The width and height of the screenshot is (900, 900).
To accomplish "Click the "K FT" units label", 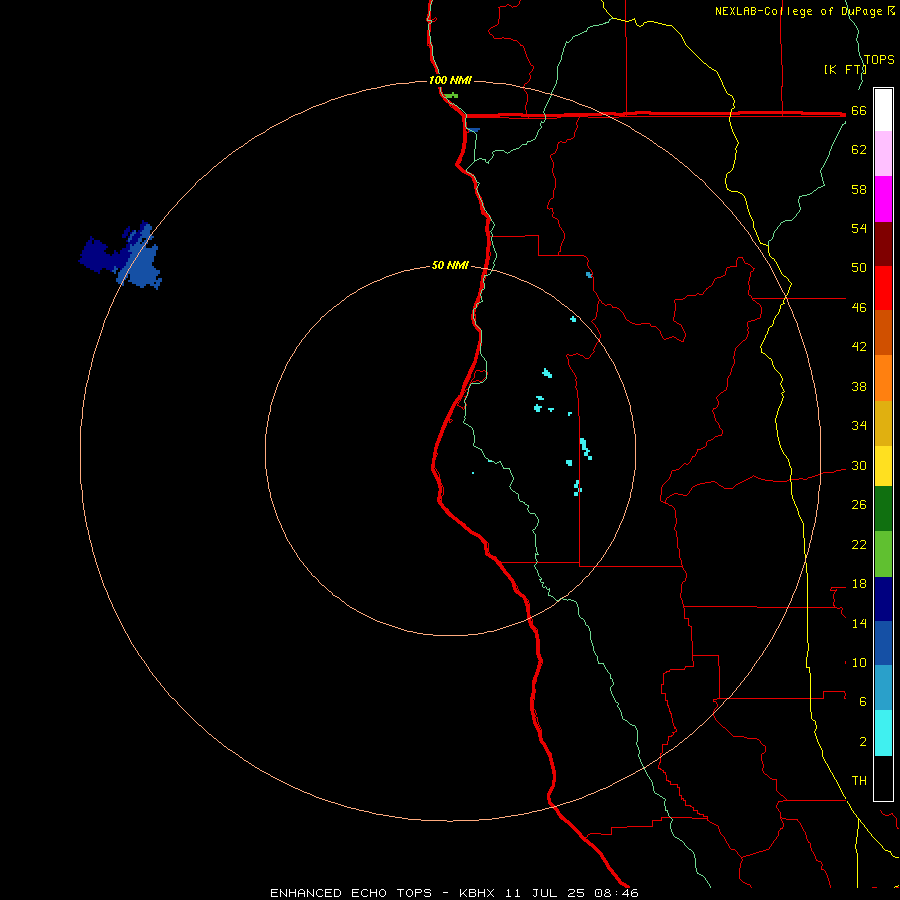I will point(845,69).
